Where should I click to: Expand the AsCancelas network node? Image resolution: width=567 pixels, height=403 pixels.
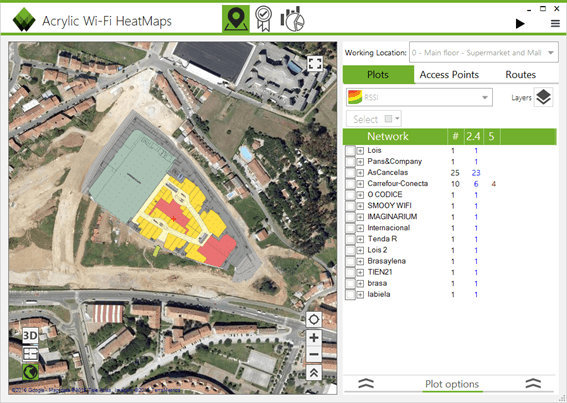coord(360,173)
